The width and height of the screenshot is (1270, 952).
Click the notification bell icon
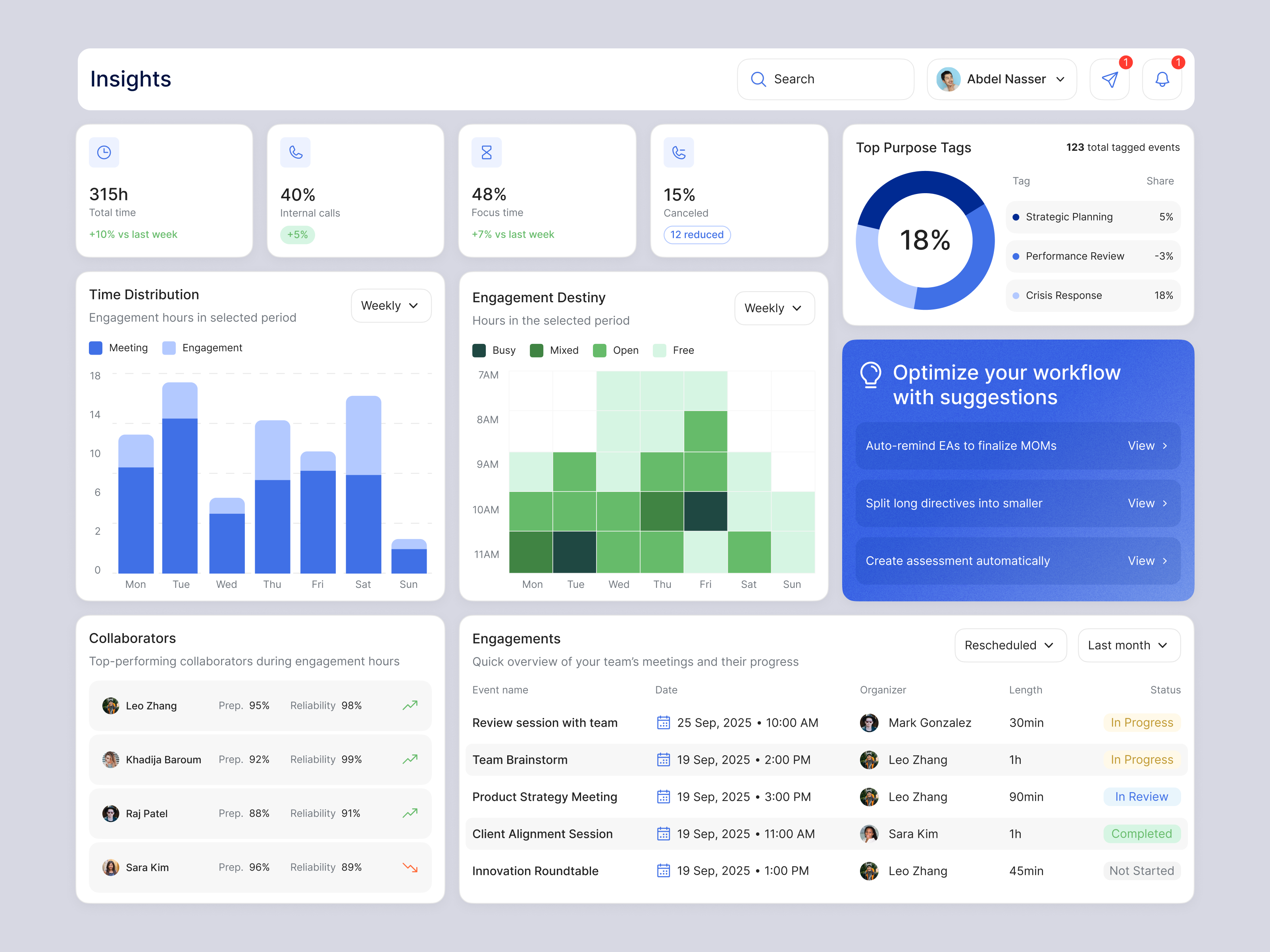tap(1162, 80)
